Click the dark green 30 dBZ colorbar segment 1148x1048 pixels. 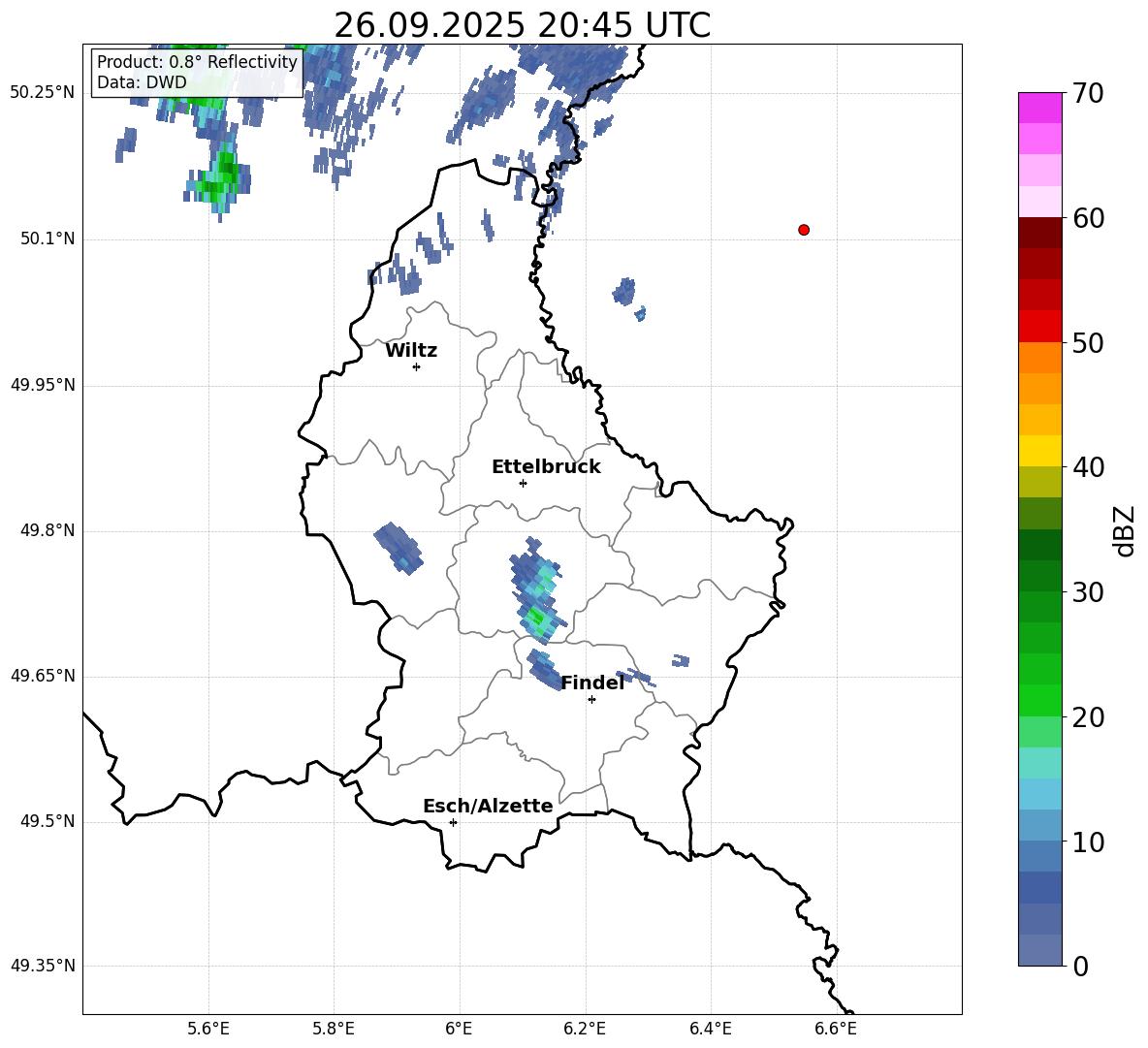[1039, 576]
